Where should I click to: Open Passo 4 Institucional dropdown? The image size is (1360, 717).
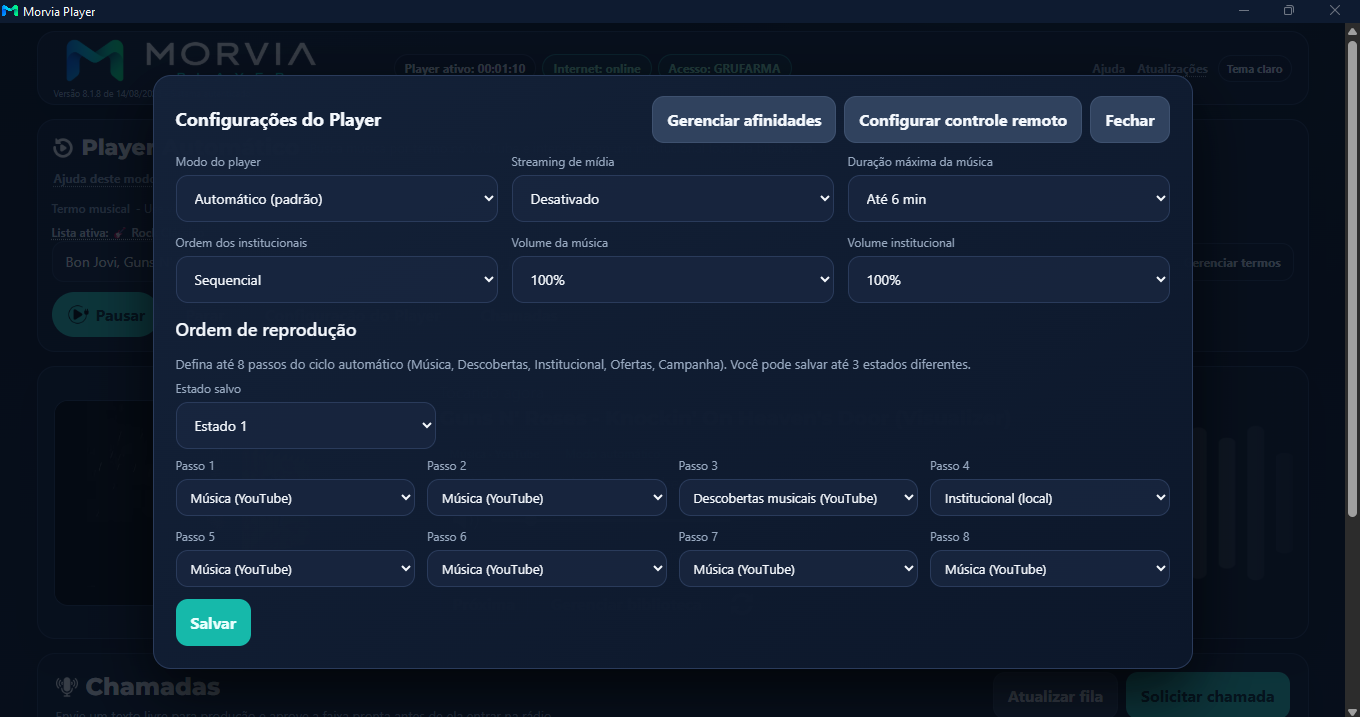pyautogui.click(x=1049, y=498)
